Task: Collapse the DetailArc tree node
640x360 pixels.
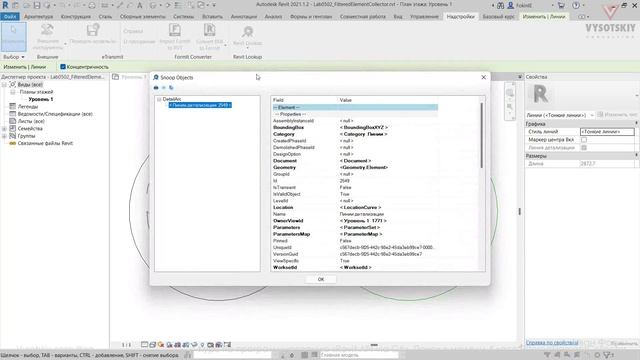Action: (x=159, y=99)
